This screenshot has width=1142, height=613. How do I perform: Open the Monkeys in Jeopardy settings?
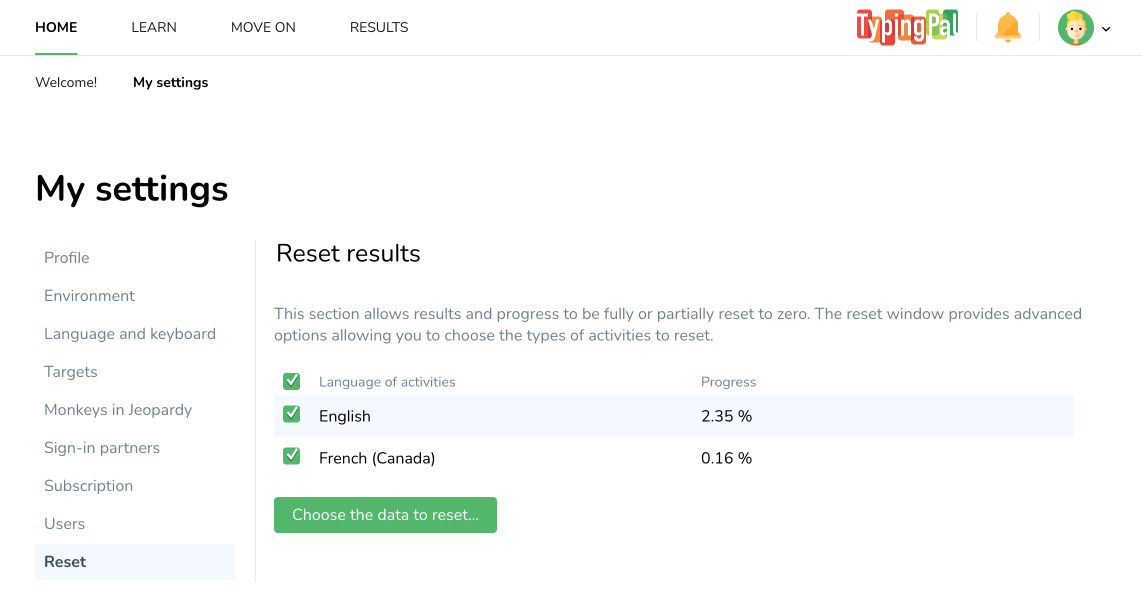click(x=118, y=410)
